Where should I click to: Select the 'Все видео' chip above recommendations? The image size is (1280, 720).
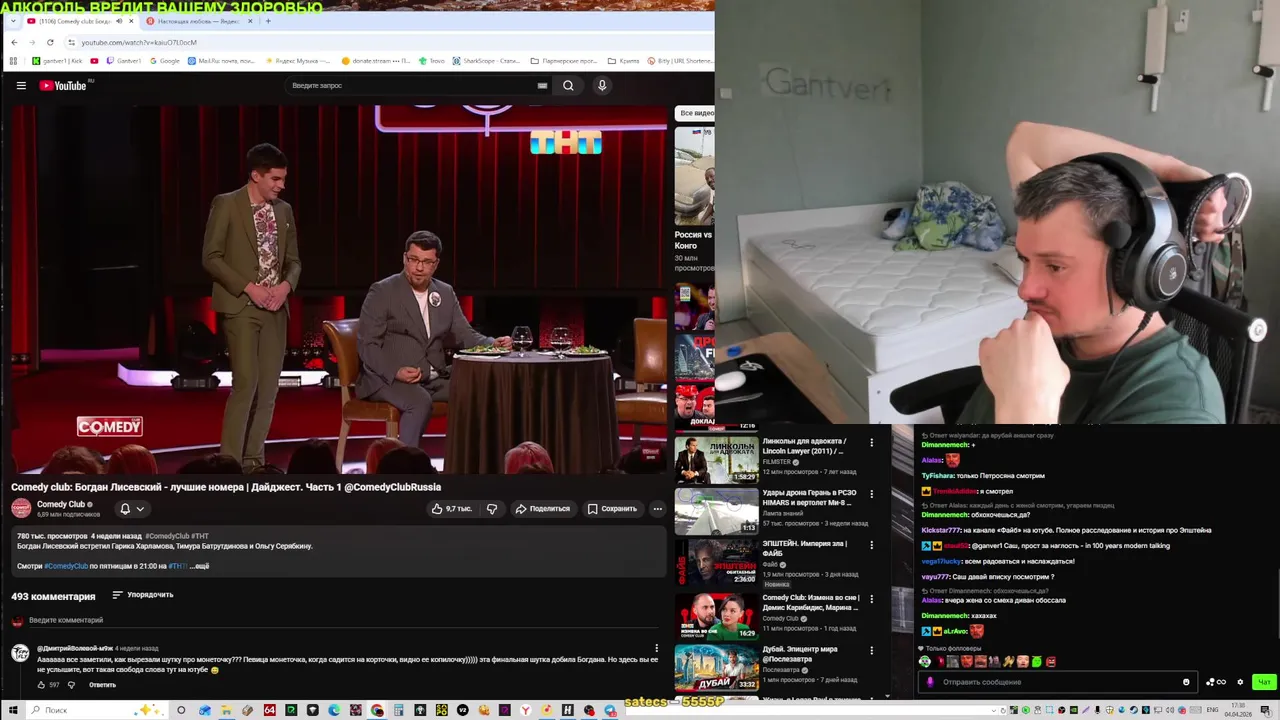coord(696,113)
